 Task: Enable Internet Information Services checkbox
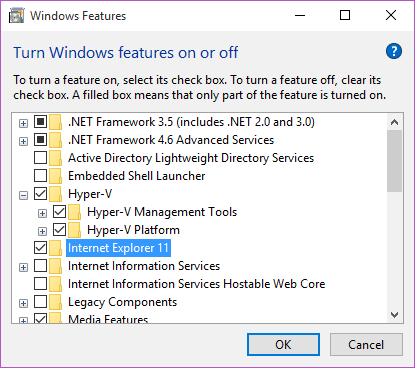point(40,266)
